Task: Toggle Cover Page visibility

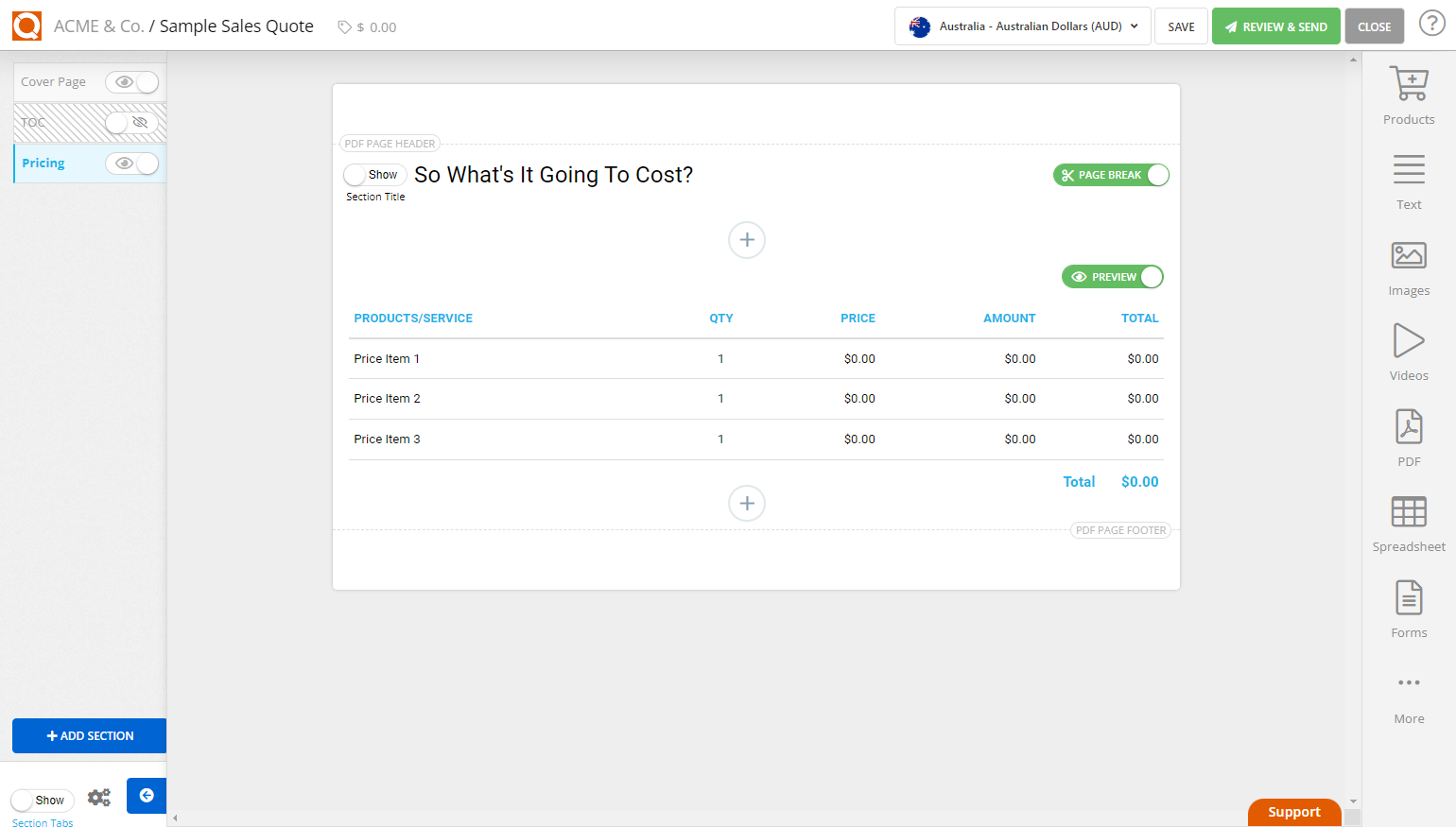Action: tap(131, 82)
